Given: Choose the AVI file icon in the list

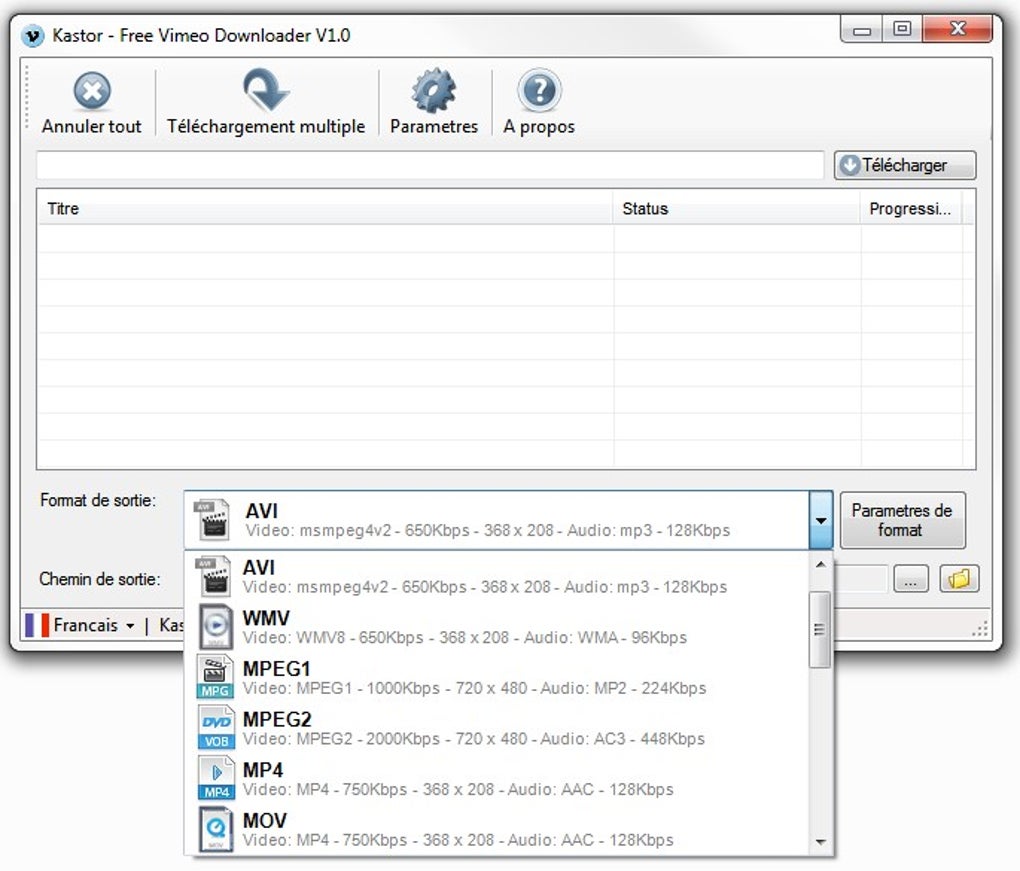Looking at the screenshot, I should 215,576.
